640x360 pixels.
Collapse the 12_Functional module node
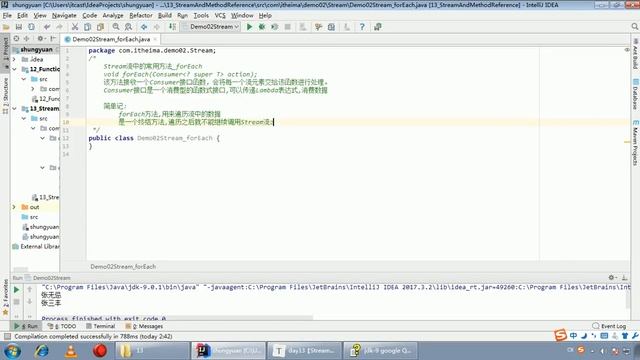point(15,69)
